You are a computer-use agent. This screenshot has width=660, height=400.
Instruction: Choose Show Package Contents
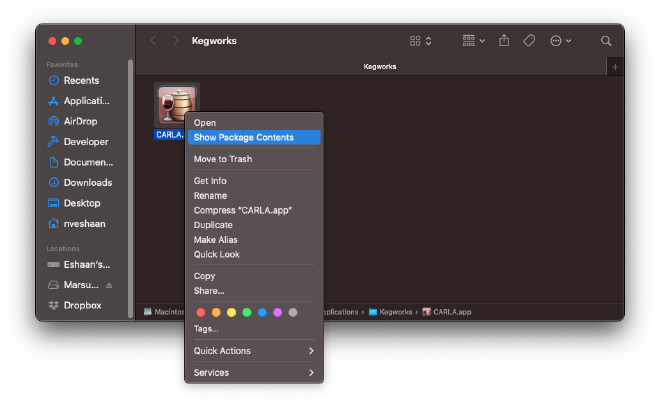[x=254, y=137]
